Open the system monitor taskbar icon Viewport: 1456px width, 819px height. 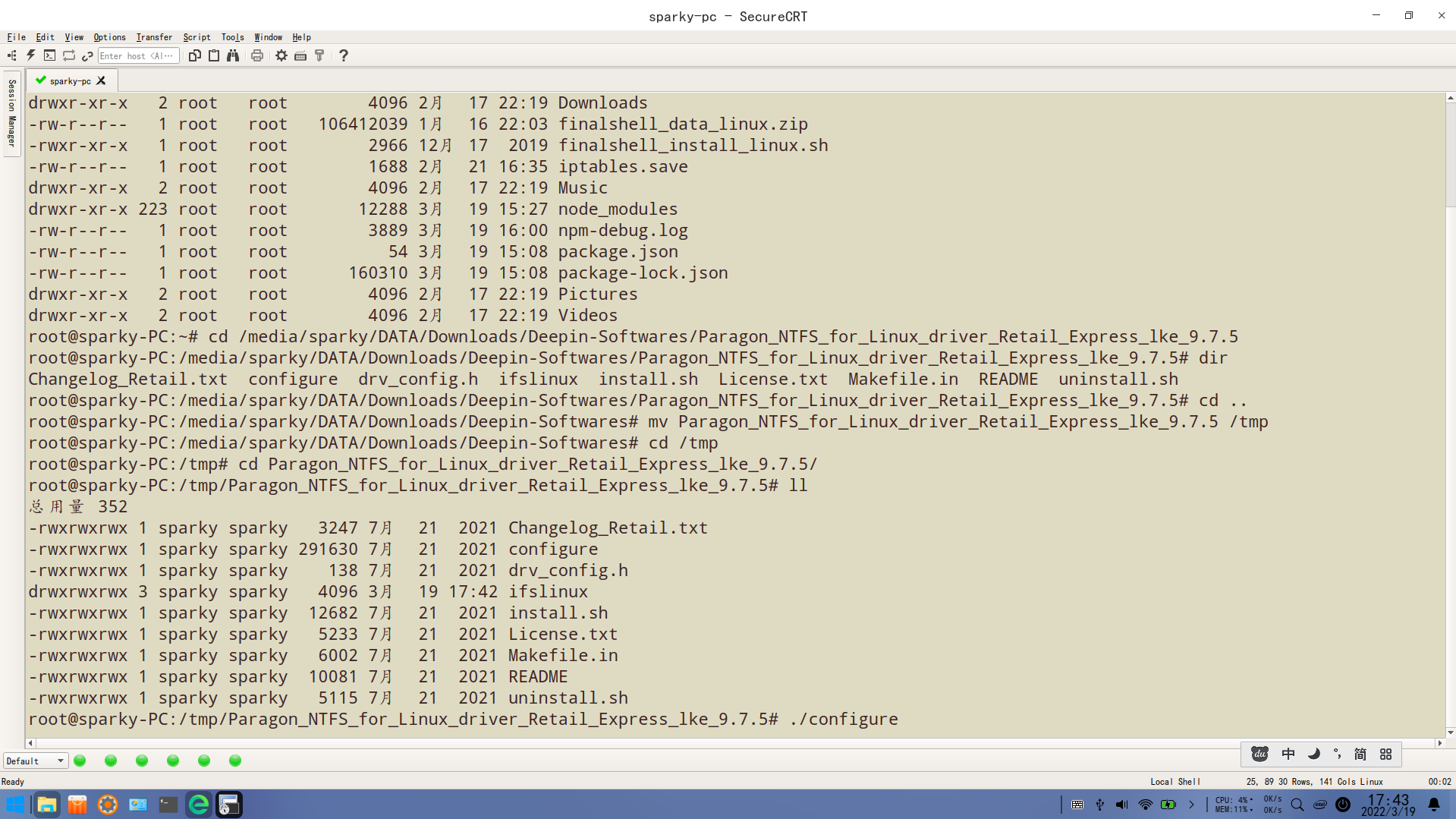tap(138, 805)
